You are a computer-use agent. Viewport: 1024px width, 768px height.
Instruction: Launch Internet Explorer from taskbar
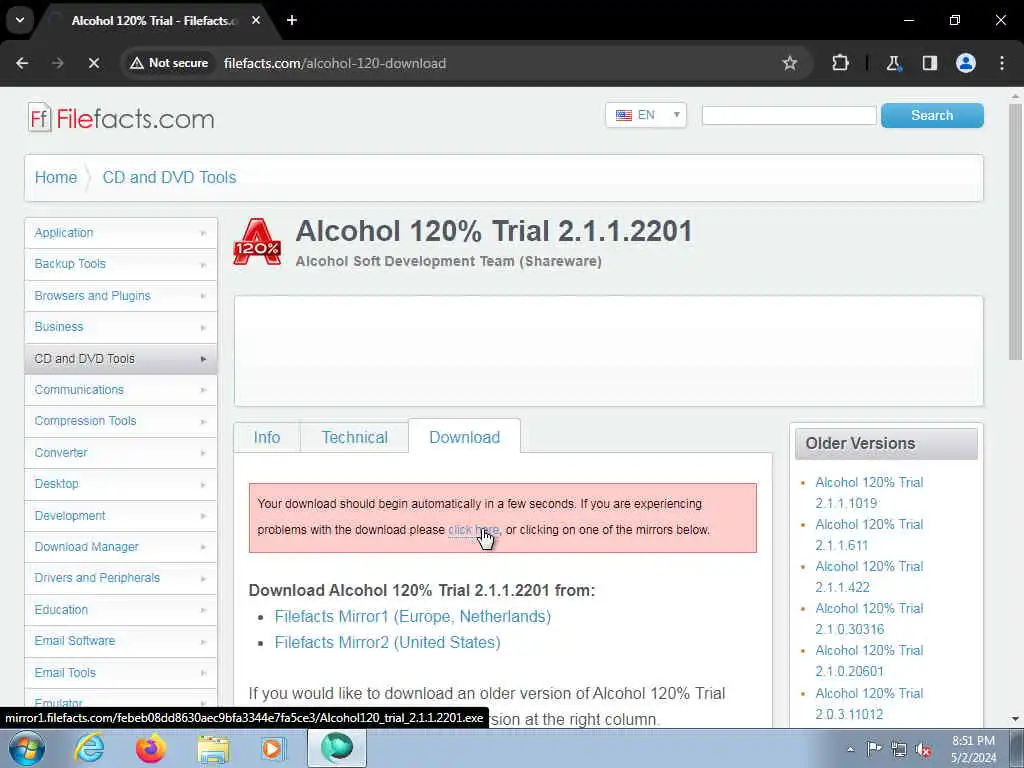89,749
